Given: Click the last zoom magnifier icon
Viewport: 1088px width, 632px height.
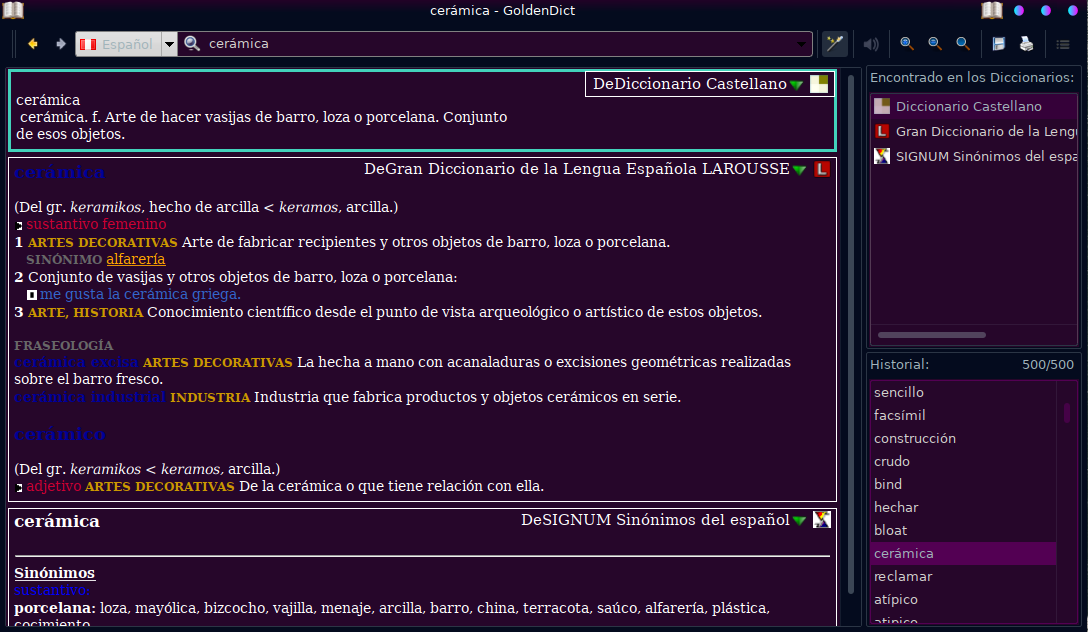Looking at the screenshot, I should 963,44.
